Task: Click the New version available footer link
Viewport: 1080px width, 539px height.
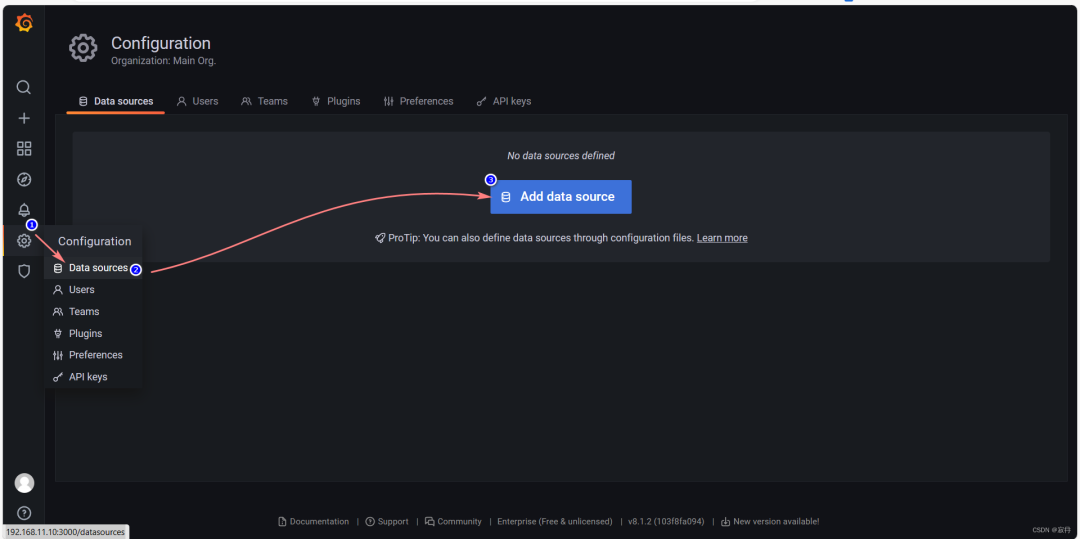Action: click(770, 522)
